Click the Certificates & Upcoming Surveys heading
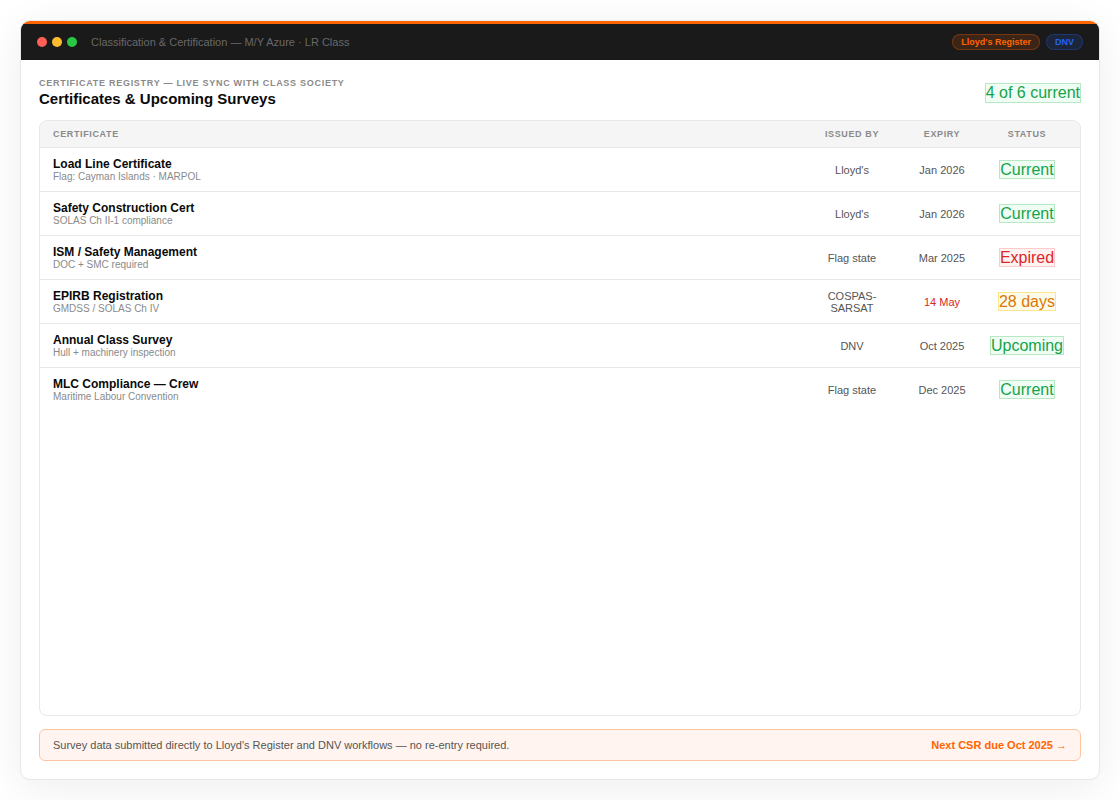The width and height of the screenshot is (1120, 800). pos(157,99)
